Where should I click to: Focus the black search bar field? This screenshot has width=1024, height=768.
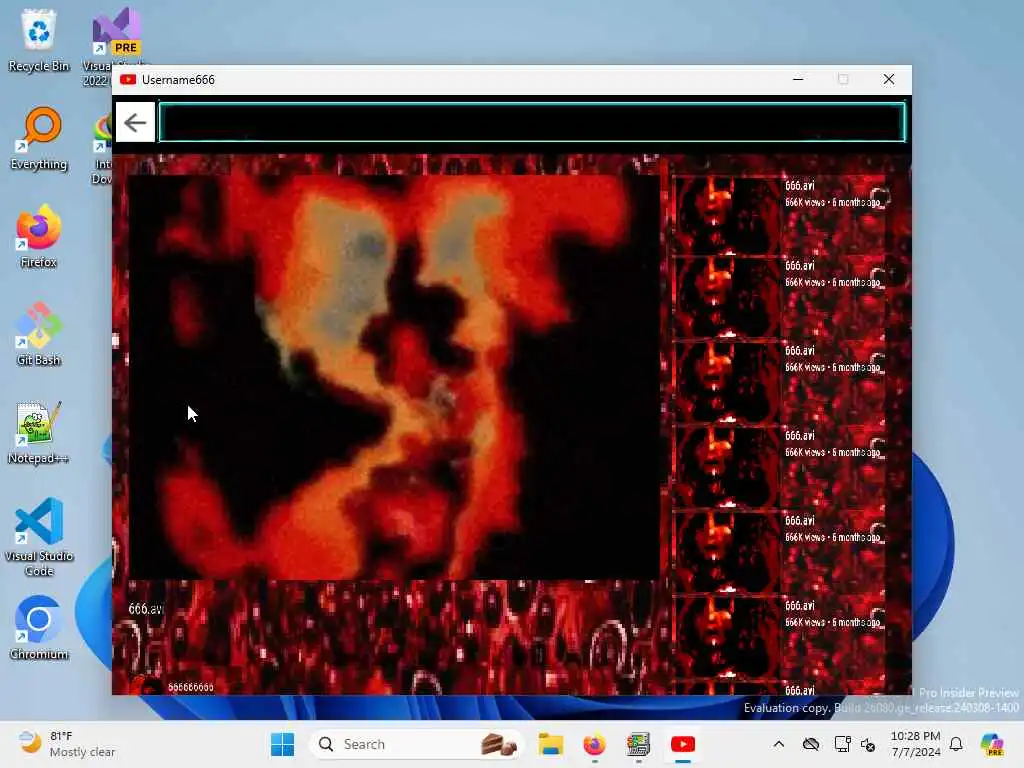pos(532,122)
